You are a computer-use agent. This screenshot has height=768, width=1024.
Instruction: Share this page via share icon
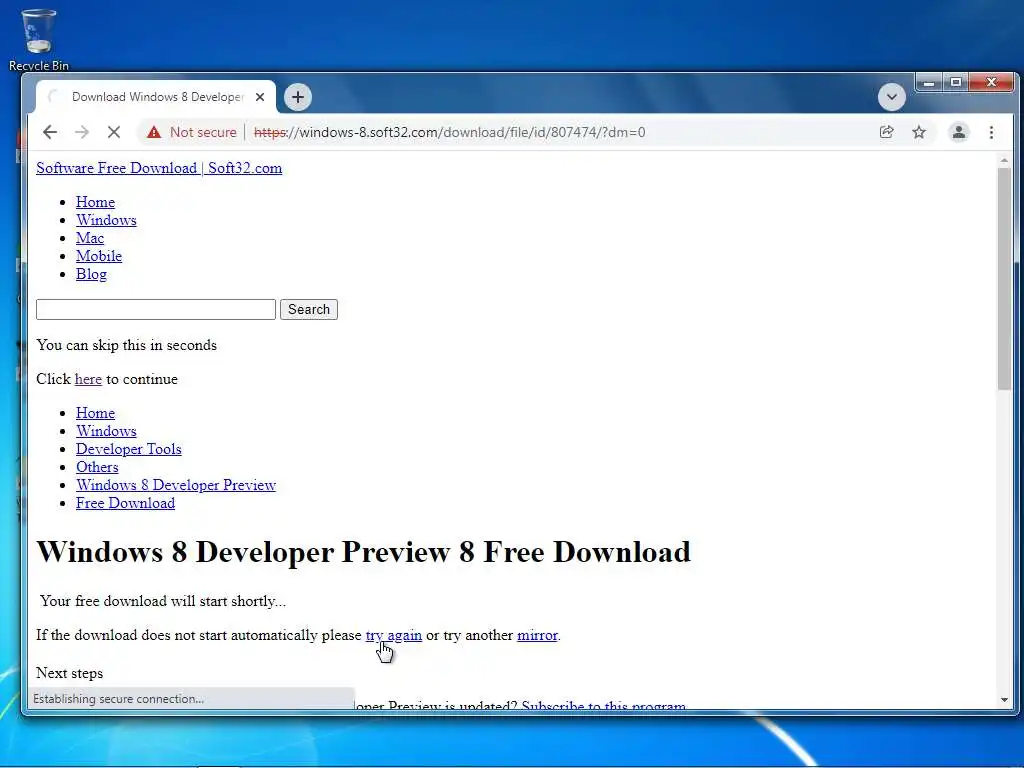pyautogui.click(x=886, y=132)
